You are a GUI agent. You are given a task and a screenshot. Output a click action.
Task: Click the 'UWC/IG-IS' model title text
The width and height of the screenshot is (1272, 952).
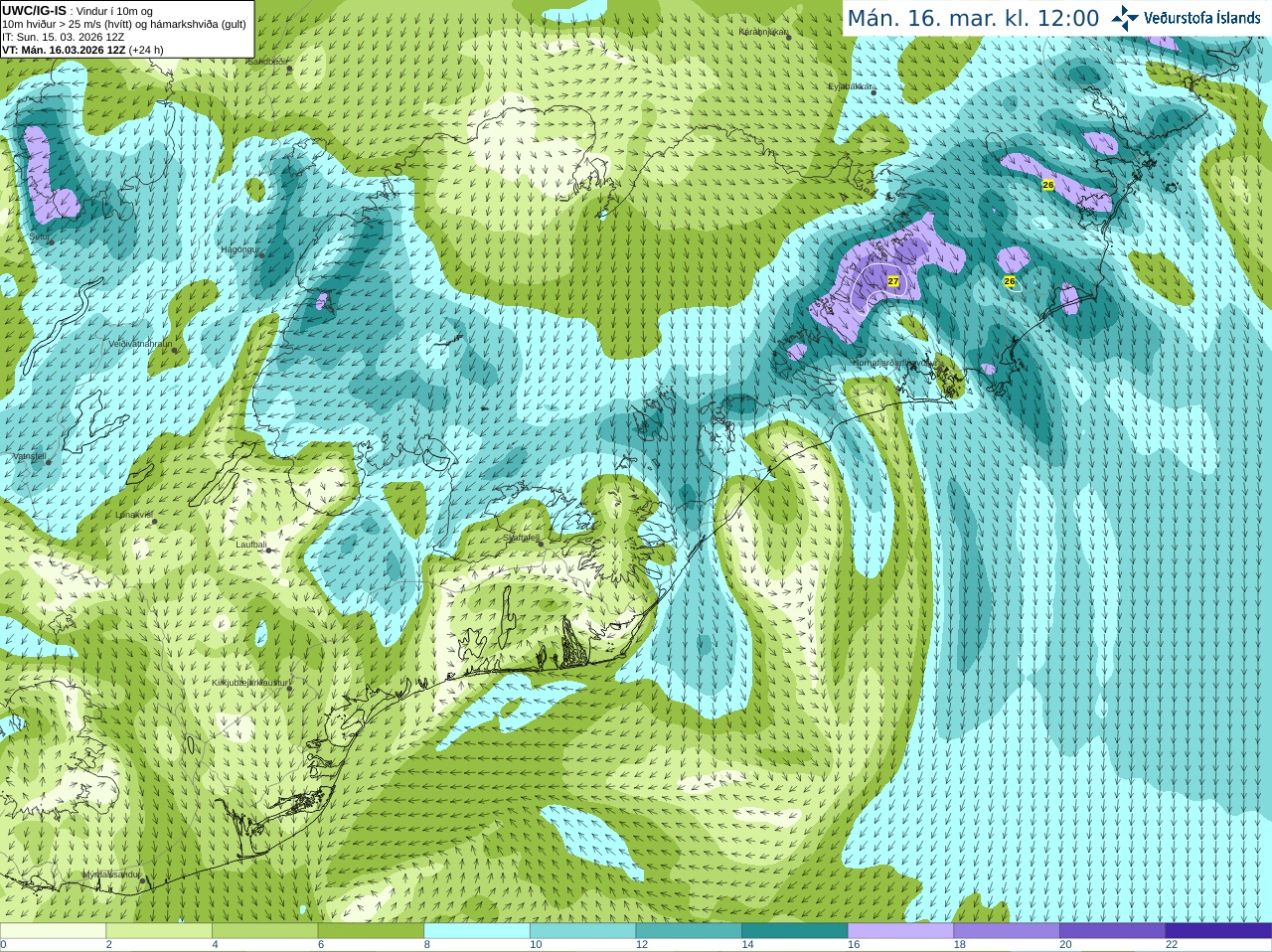[x=34, y=10]
